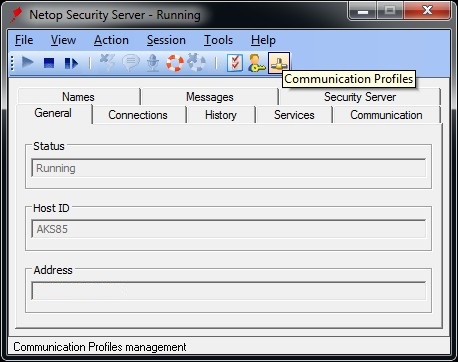Click the Start (play) toolbar icon
The width and height of the screenshot is (458, 362).
click(x=27, y=62)
